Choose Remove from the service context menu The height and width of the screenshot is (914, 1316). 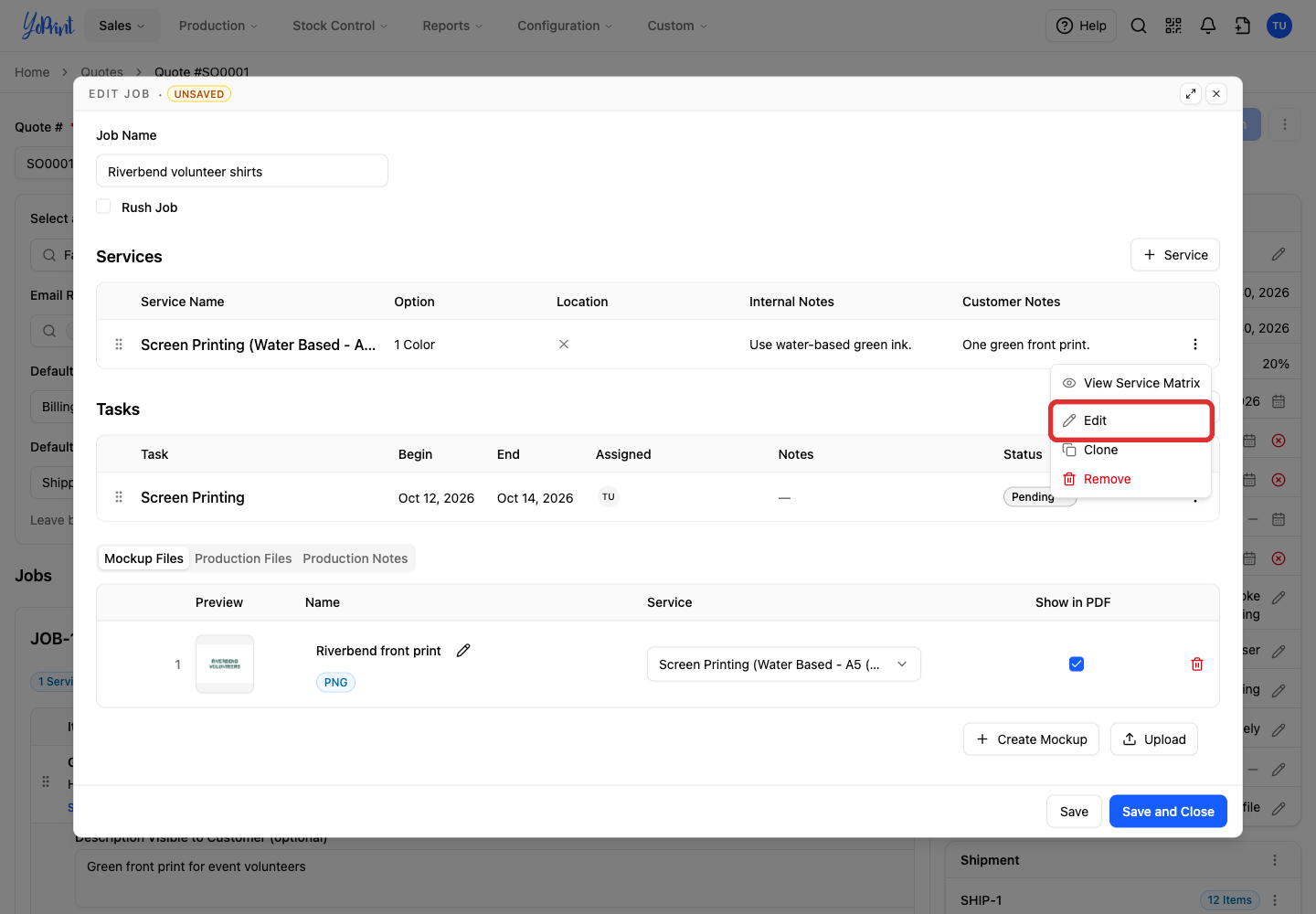pyautogui.click(x=1130, y=479)
